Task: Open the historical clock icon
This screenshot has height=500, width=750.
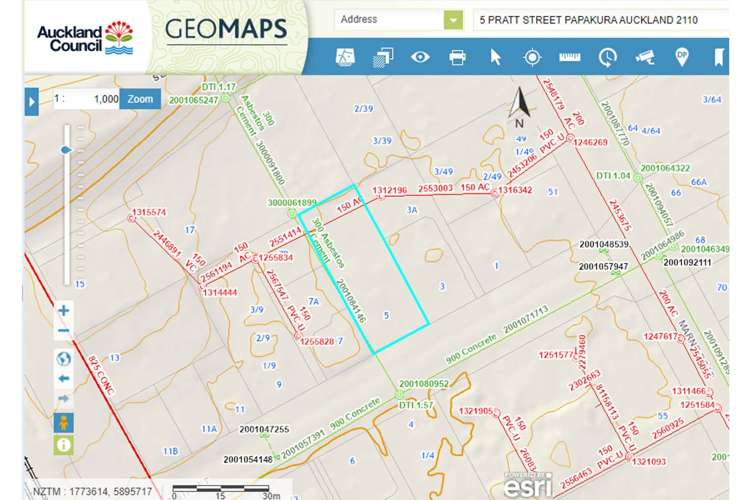Action: coord(607,57)
